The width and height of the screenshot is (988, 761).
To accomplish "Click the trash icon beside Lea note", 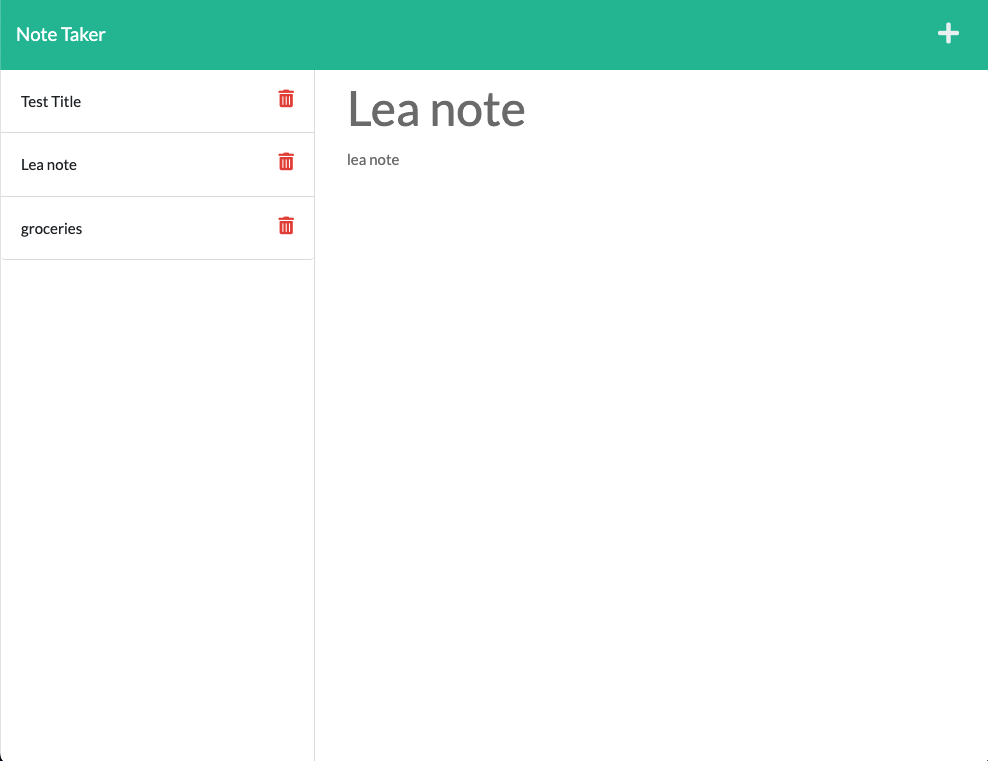I will coord(286,161).
